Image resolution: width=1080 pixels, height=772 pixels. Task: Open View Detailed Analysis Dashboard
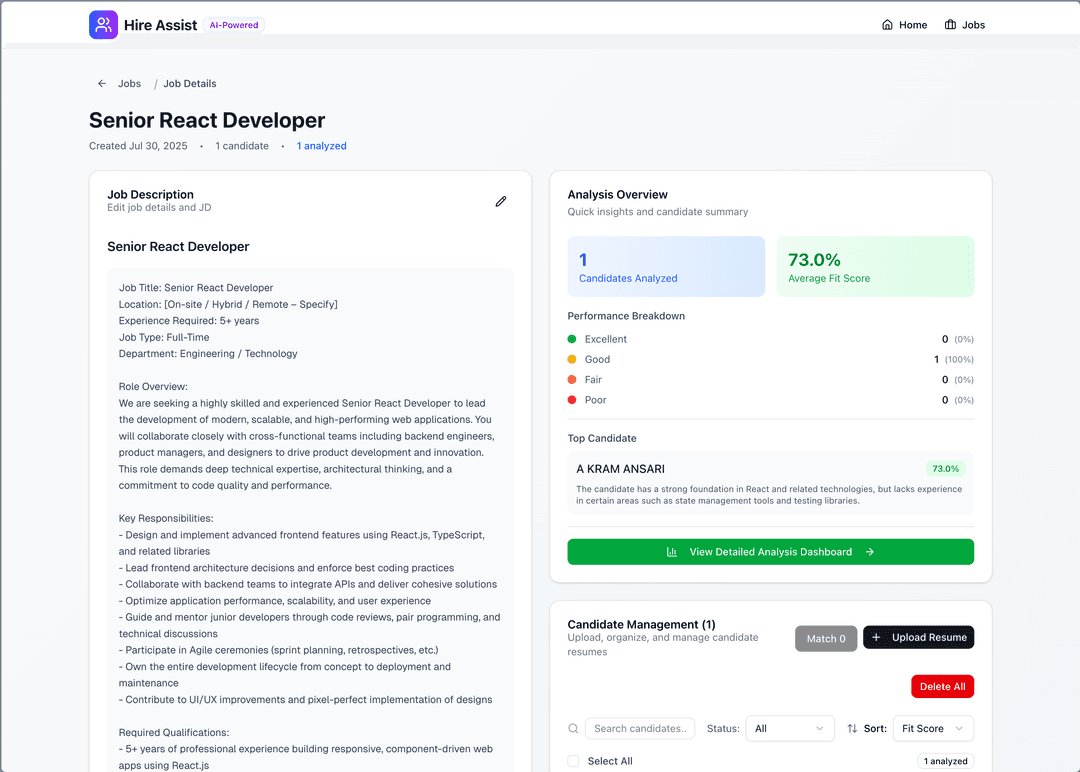point(770,552)
